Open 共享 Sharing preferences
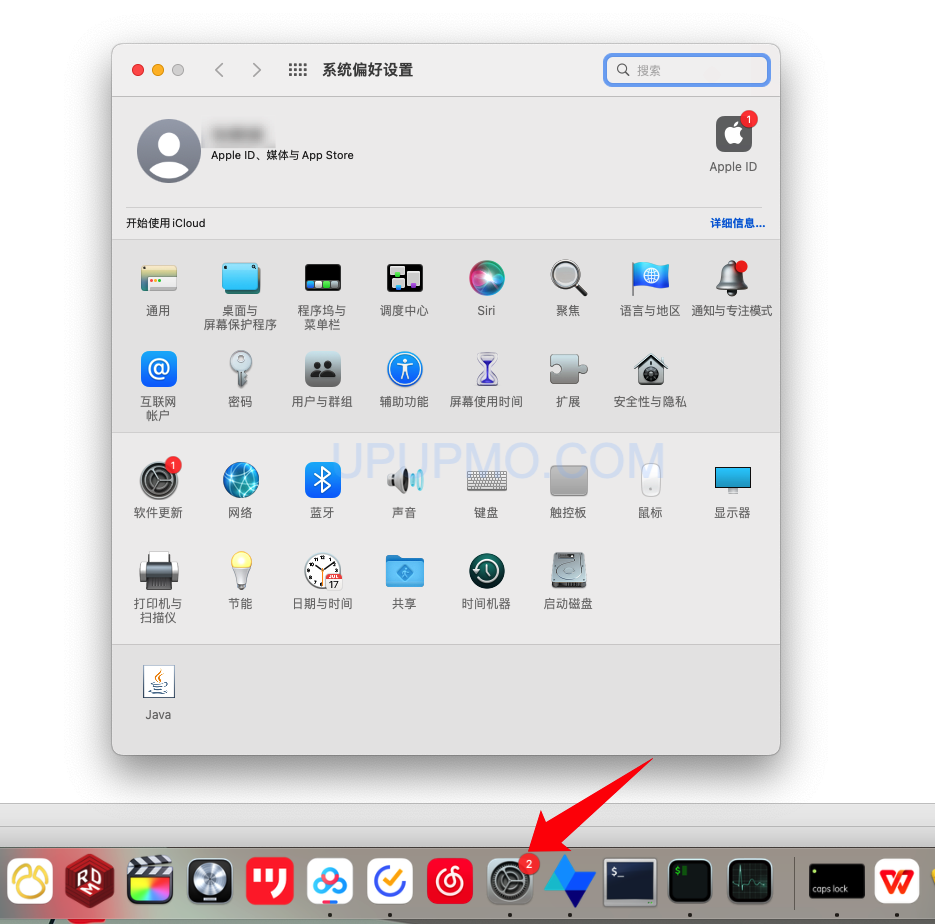The height and width of the screenshot is (924, 935). pyautogui.click(x=404, y=571)
